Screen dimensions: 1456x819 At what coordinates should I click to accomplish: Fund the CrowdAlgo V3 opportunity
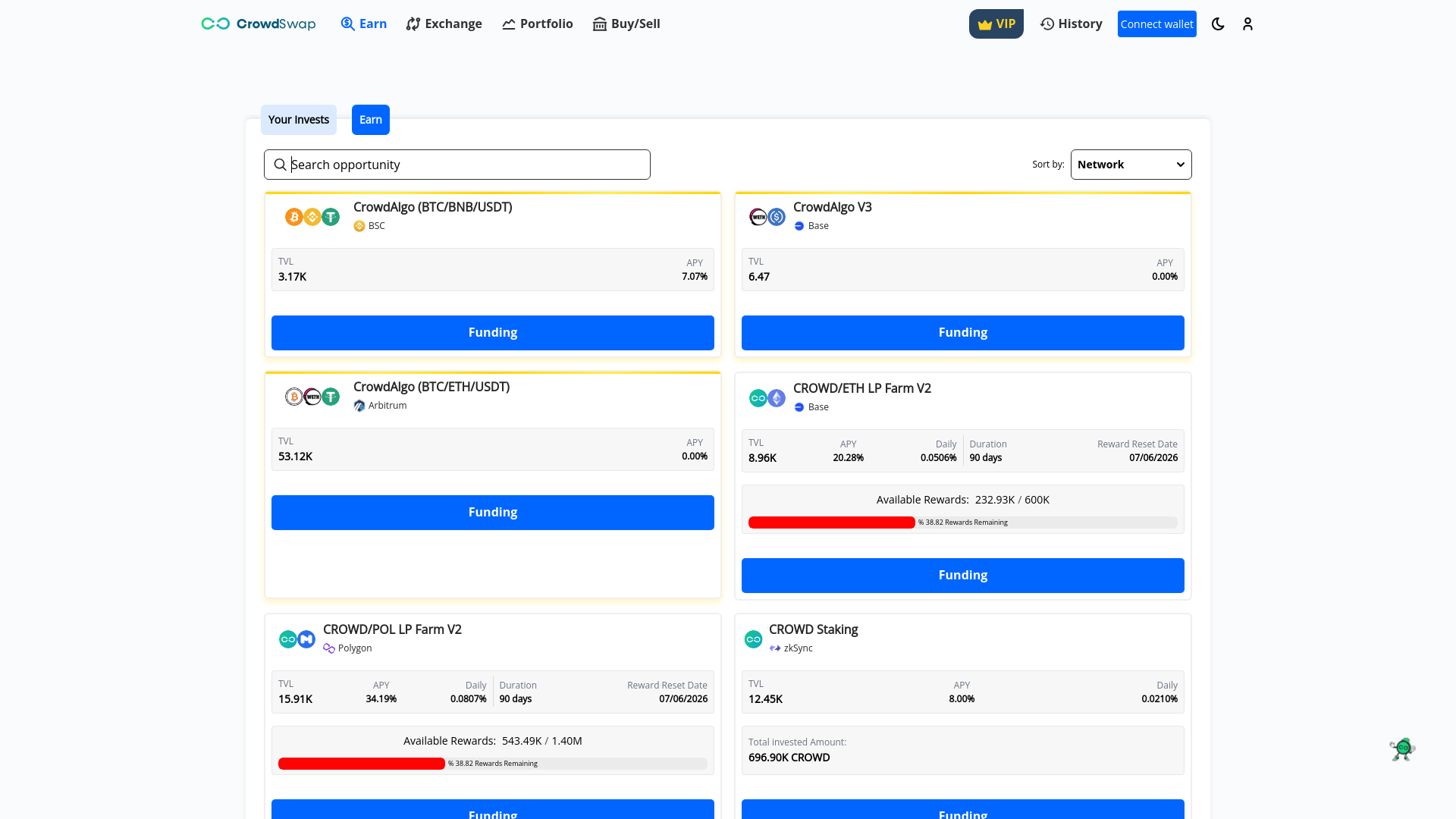tap(962, 333)
